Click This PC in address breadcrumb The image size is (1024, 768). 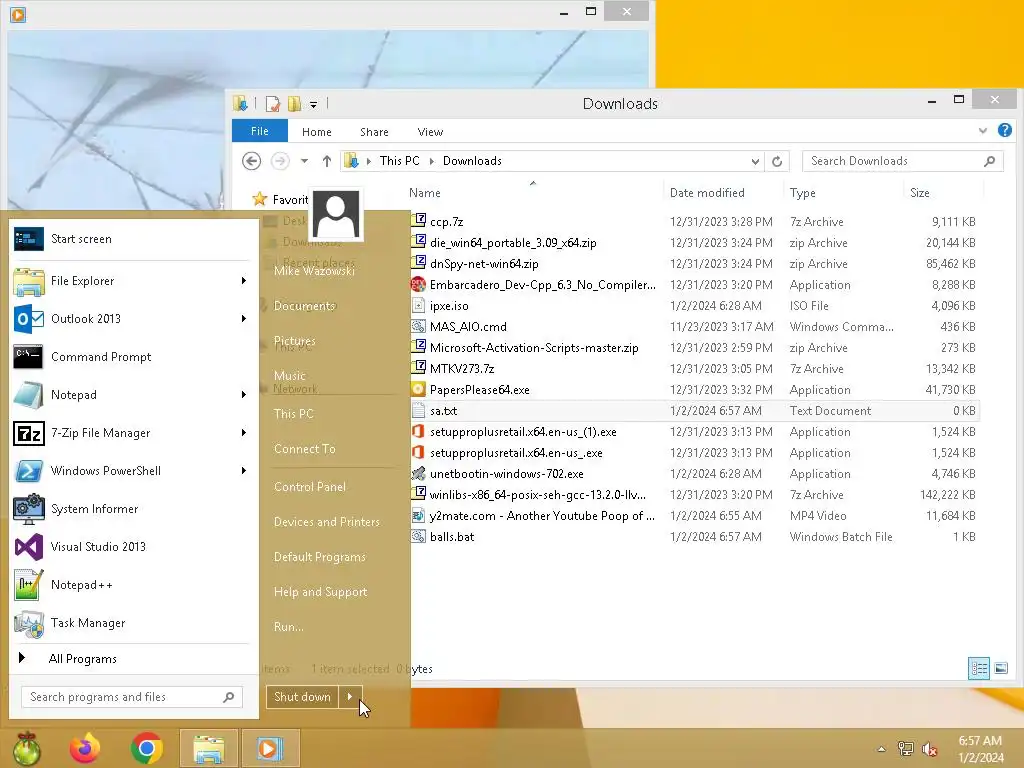(400, 161)
